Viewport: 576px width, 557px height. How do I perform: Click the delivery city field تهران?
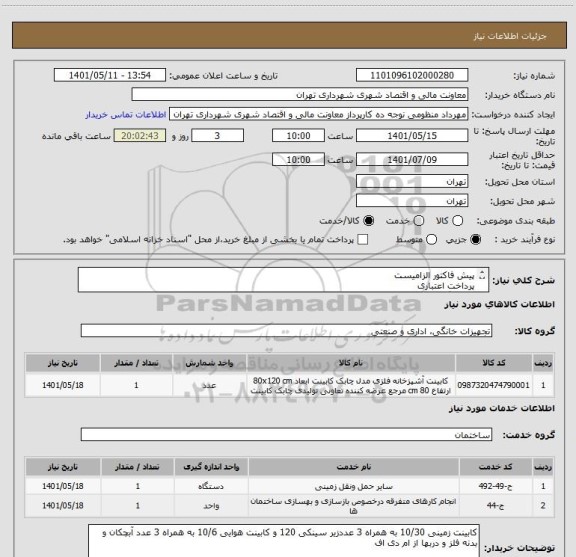[412, 201]
